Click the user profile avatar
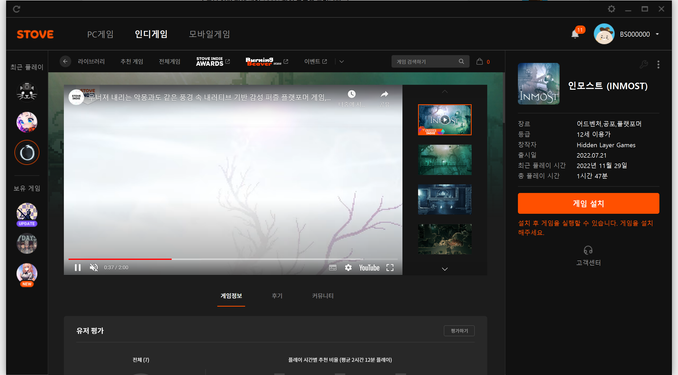Viewport: 678px width, 375px height. 604,34
